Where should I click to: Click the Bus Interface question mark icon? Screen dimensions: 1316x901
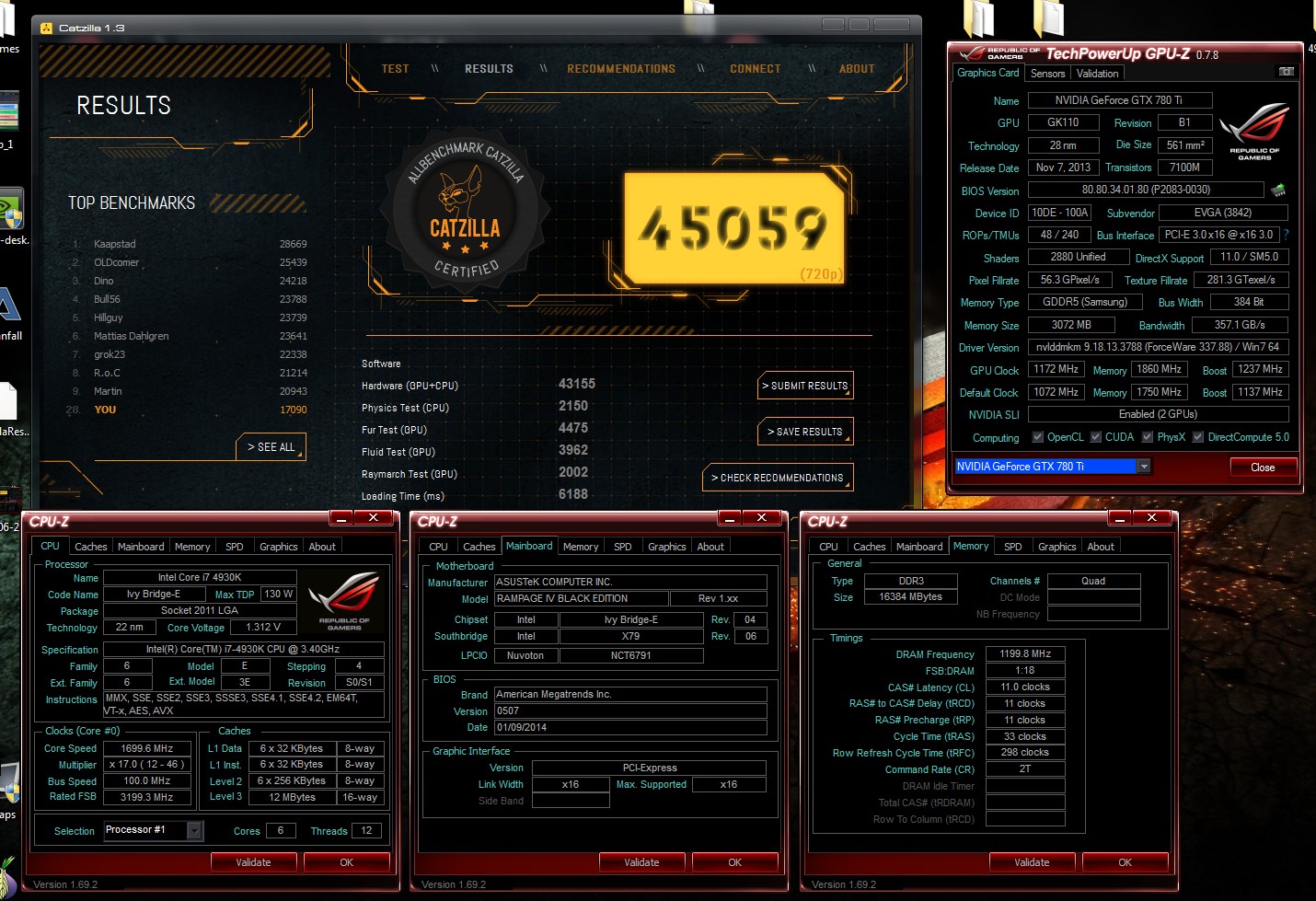point(1286,235)
